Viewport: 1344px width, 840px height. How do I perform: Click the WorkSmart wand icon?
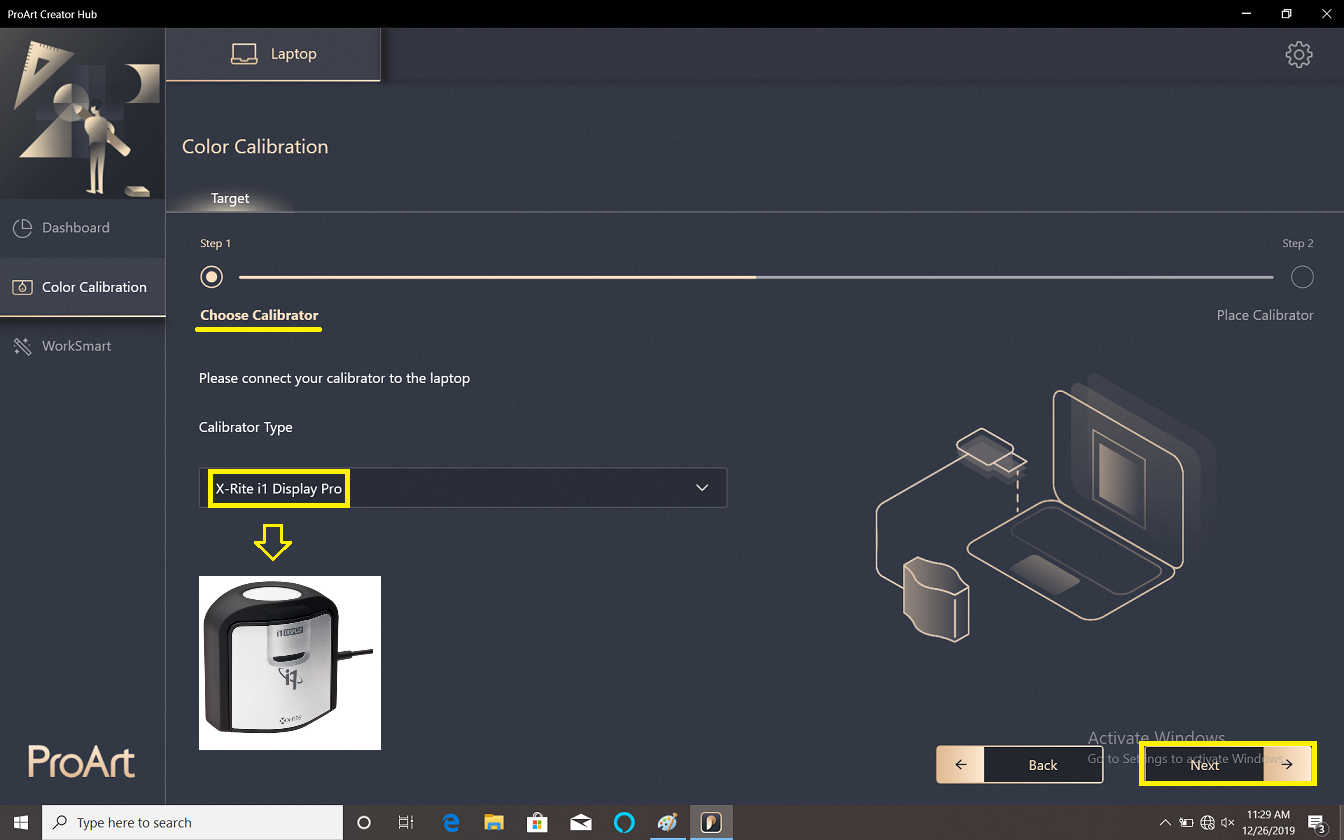point(22,346)
